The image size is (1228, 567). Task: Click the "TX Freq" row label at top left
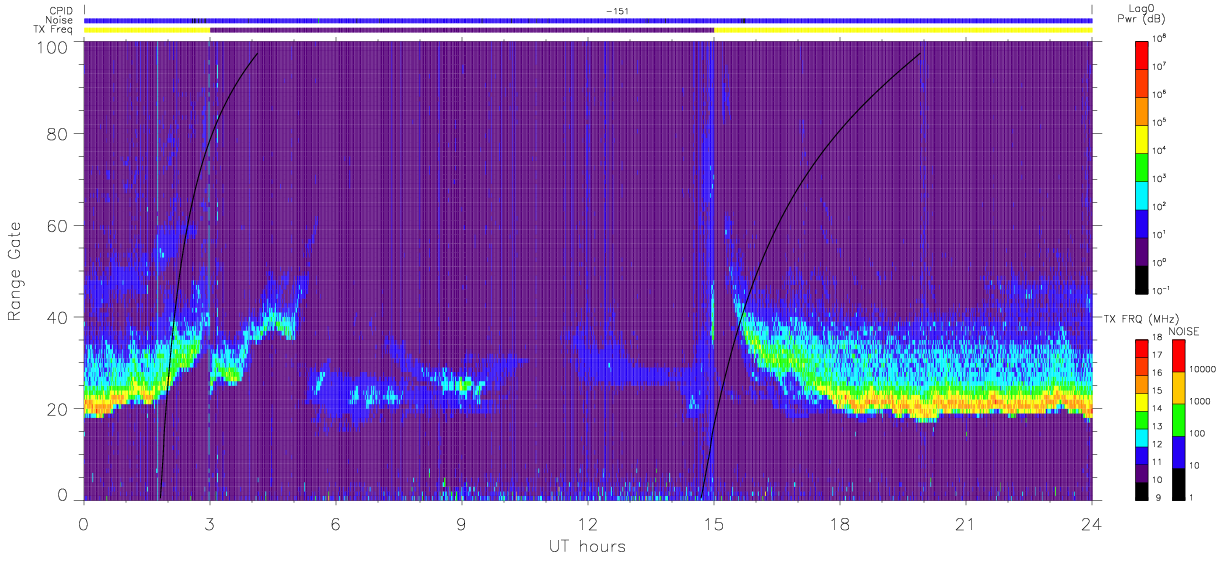(x=55, y=30)
